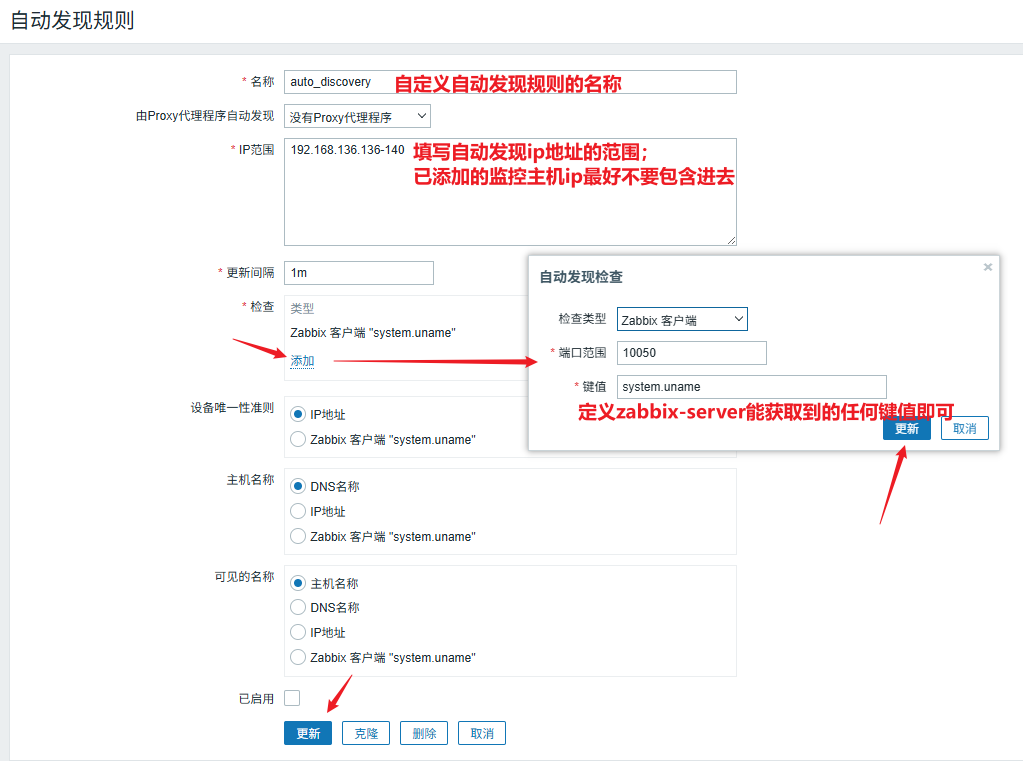Click the 端口范围 field showing 10050

coord(692,353)
